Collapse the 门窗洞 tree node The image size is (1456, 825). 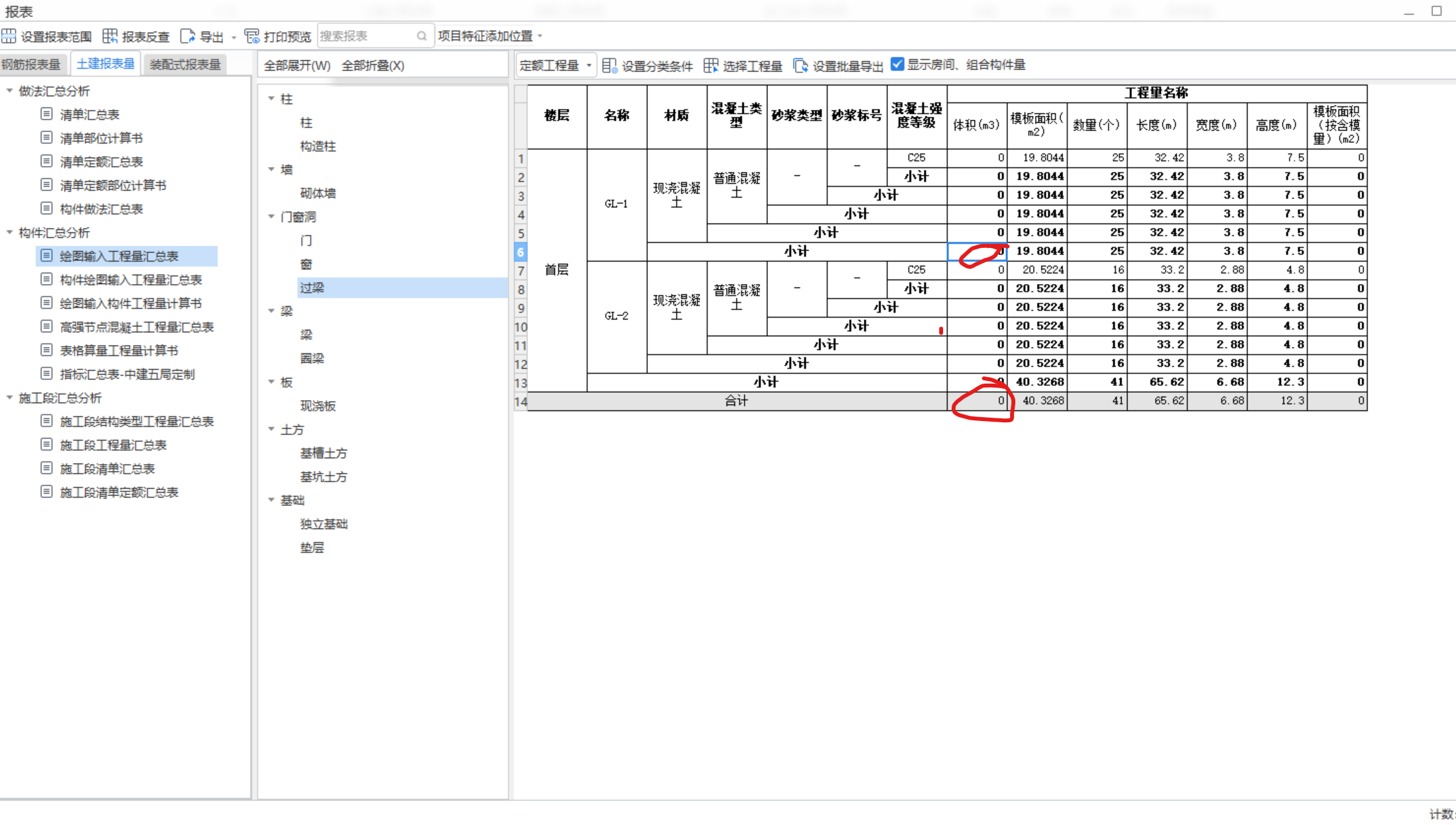[272, 216]
